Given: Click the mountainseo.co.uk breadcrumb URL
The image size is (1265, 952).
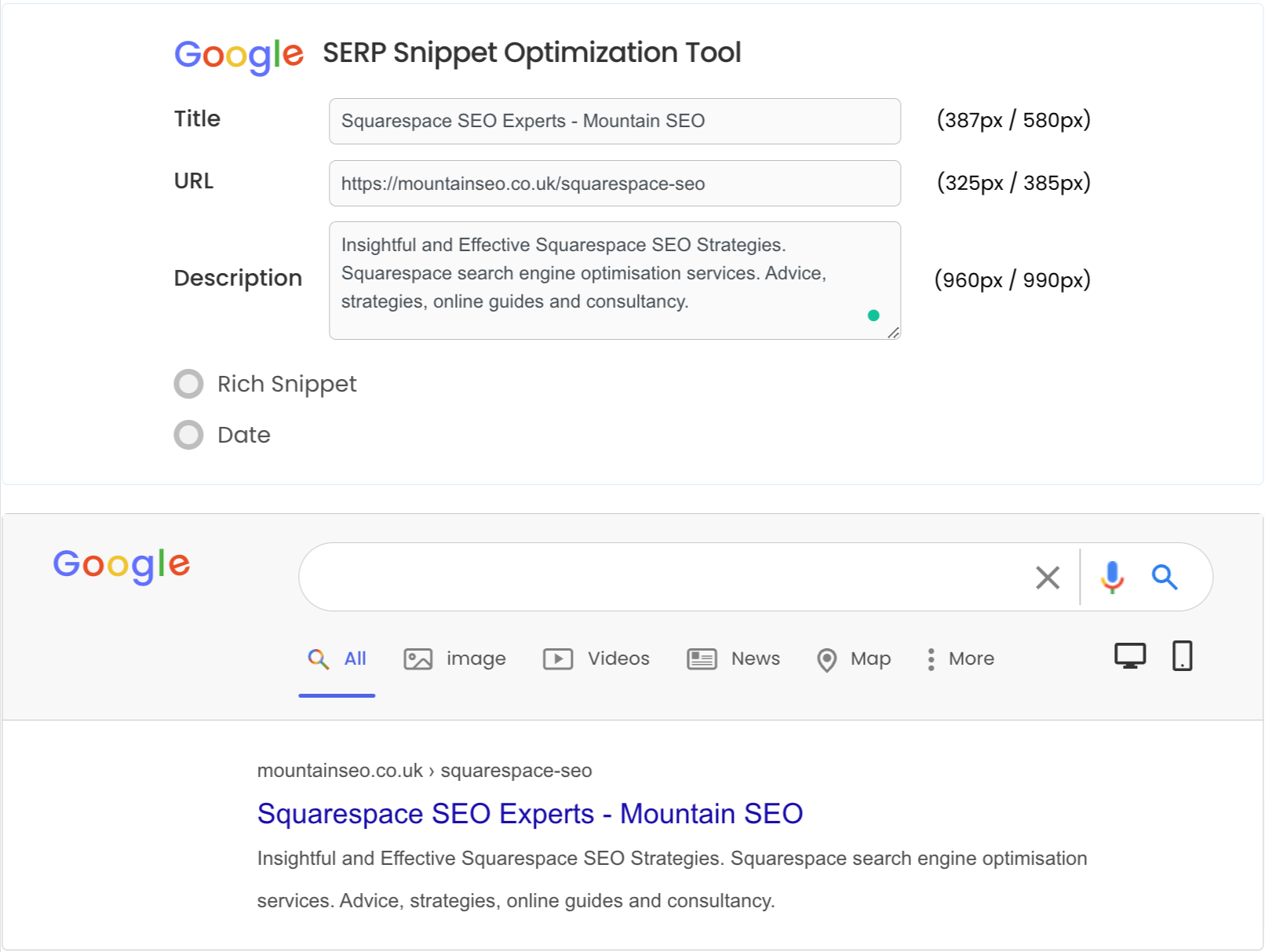Looking at the screenshot, I should point(425,771).
